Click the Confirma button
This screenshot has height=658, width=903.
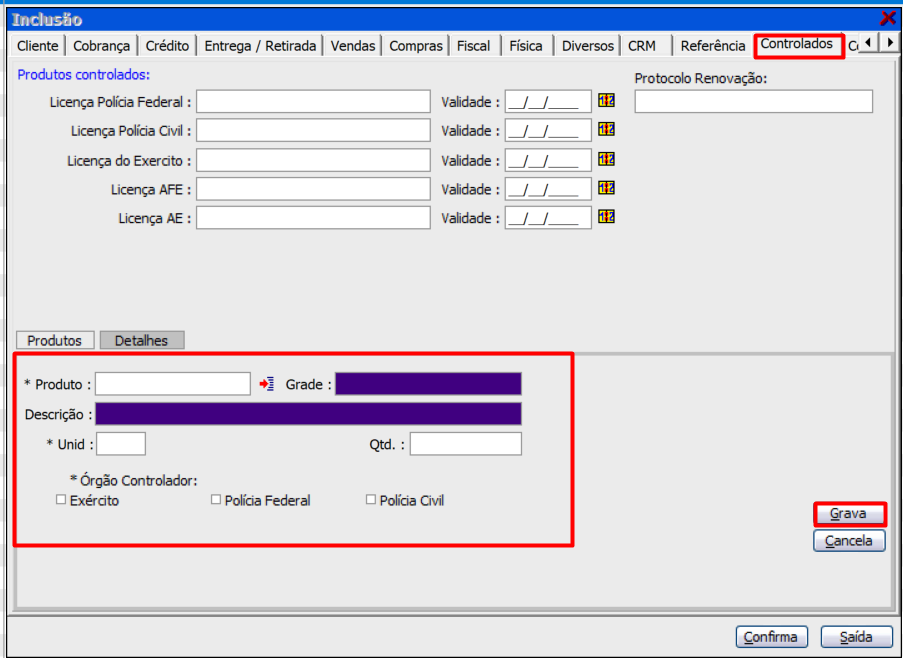click(771, 637)
